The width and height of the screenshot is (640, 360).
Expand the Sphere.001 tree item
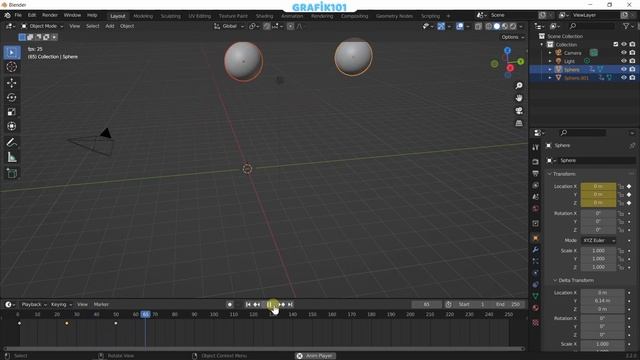tap(550, 78)
